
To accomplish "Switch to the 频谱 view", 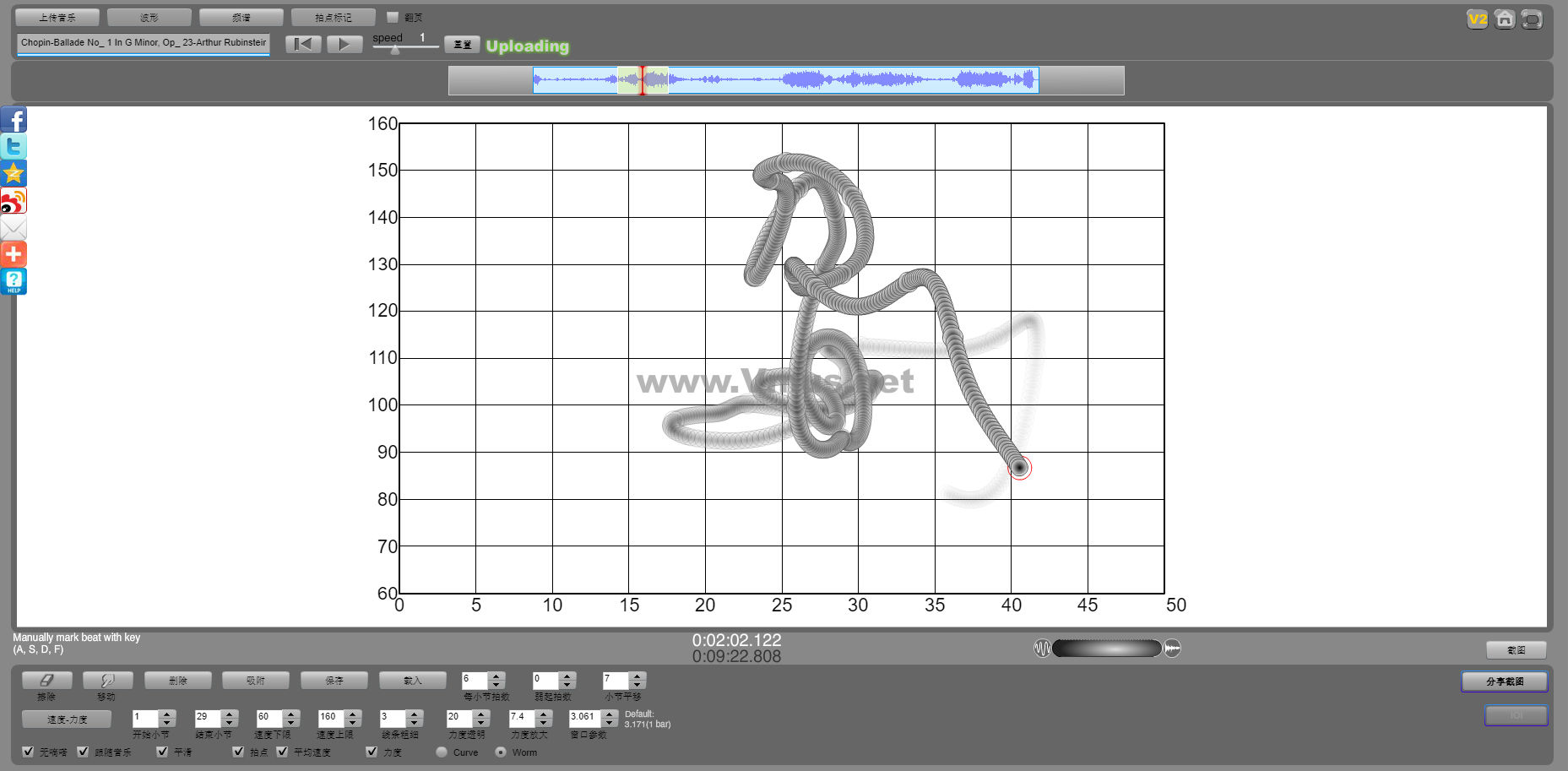I will click(241, 17).
